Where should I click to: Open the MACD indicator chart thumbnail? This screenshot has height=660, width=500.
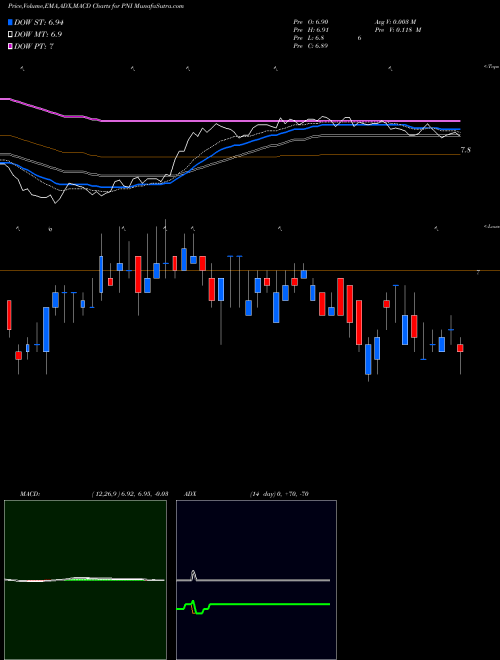click(85, 580)
